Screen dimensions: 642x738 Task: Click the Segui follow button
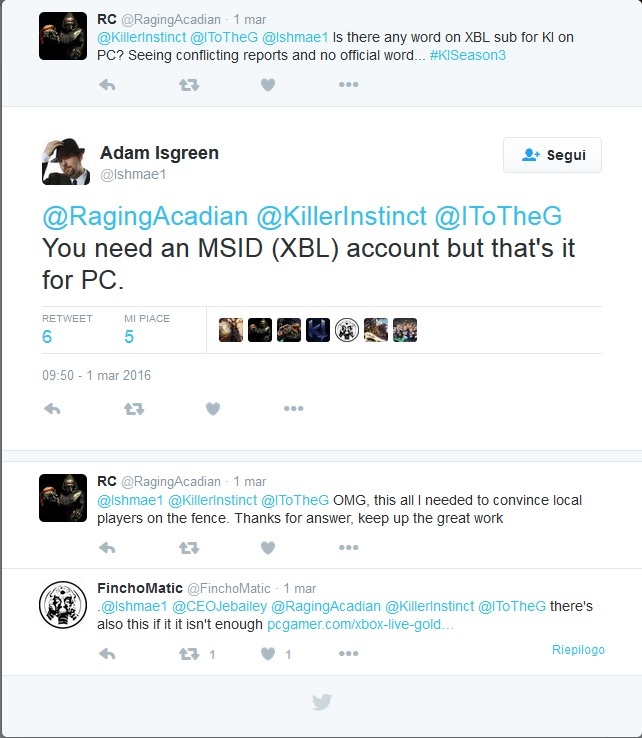coord(552,155)
